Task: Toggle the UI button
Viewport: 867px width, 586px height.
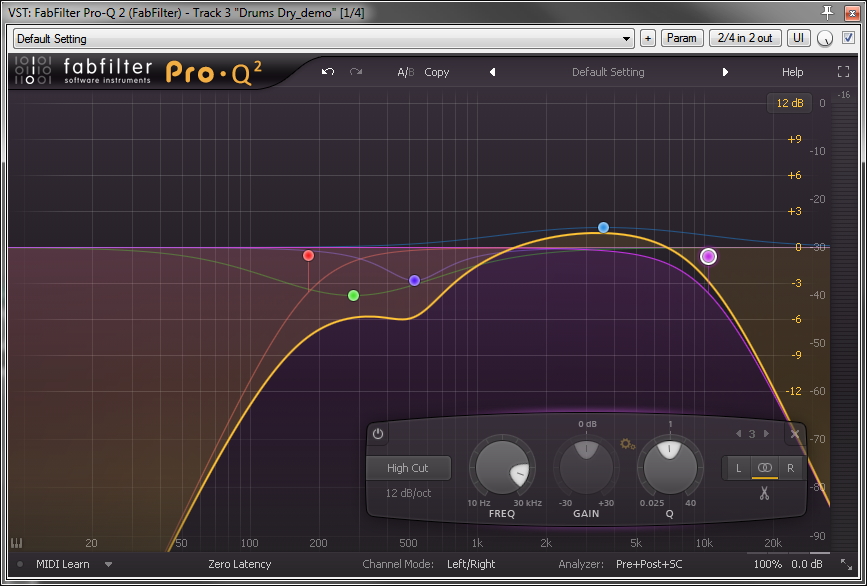Action: point(798,38)
